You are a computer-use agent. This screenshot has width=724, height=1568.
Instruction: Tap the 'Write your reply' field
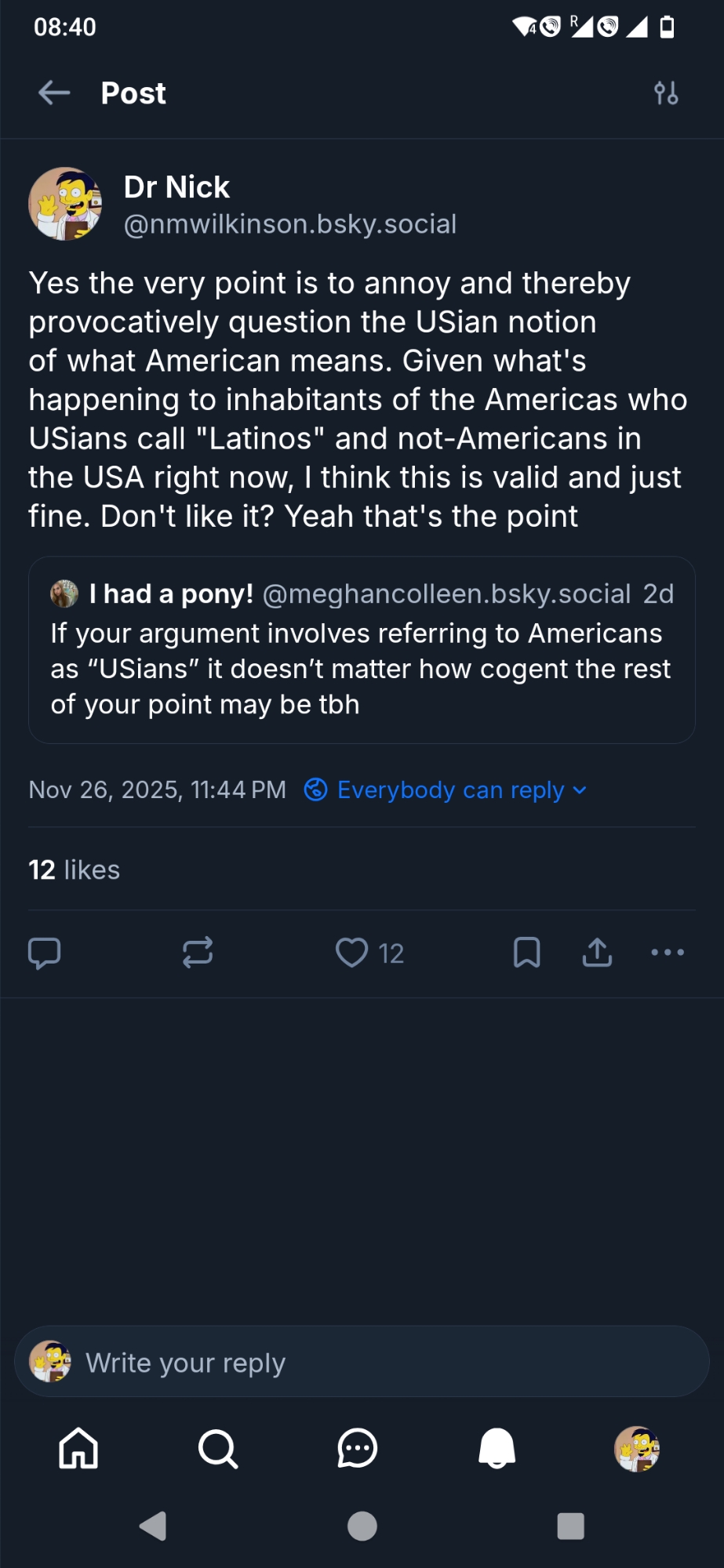(x=362, y=1362)
